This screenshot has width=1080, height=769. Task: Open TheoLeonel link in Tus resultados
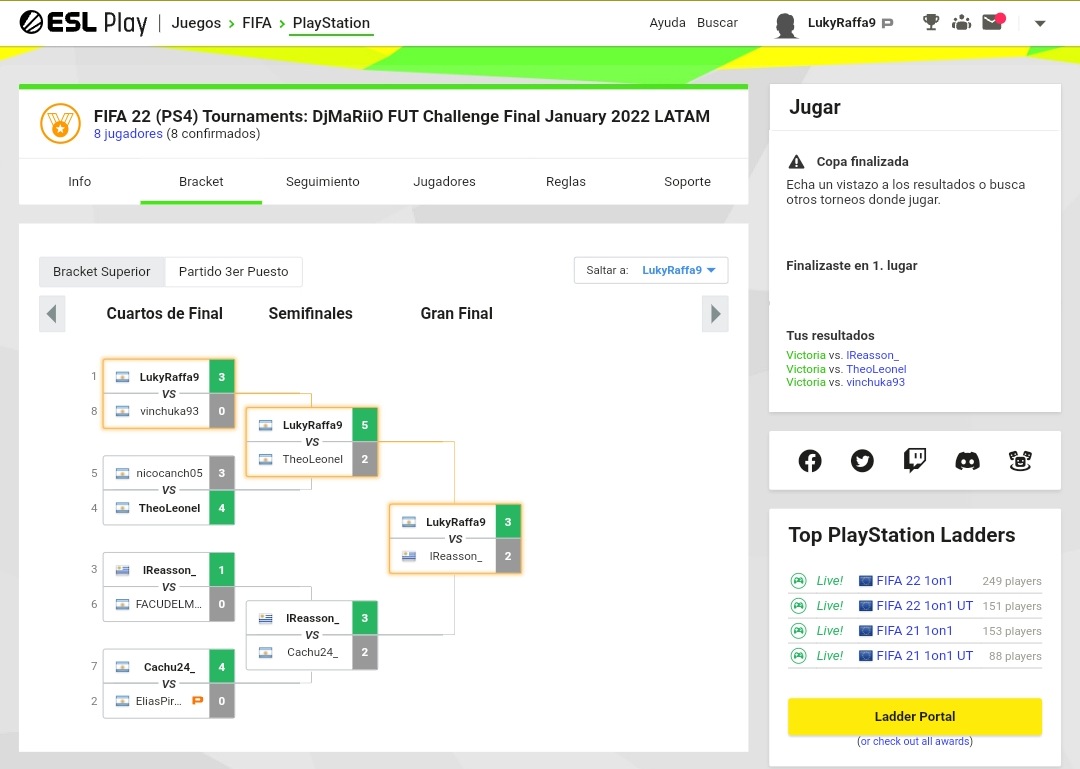pos(876,369)
